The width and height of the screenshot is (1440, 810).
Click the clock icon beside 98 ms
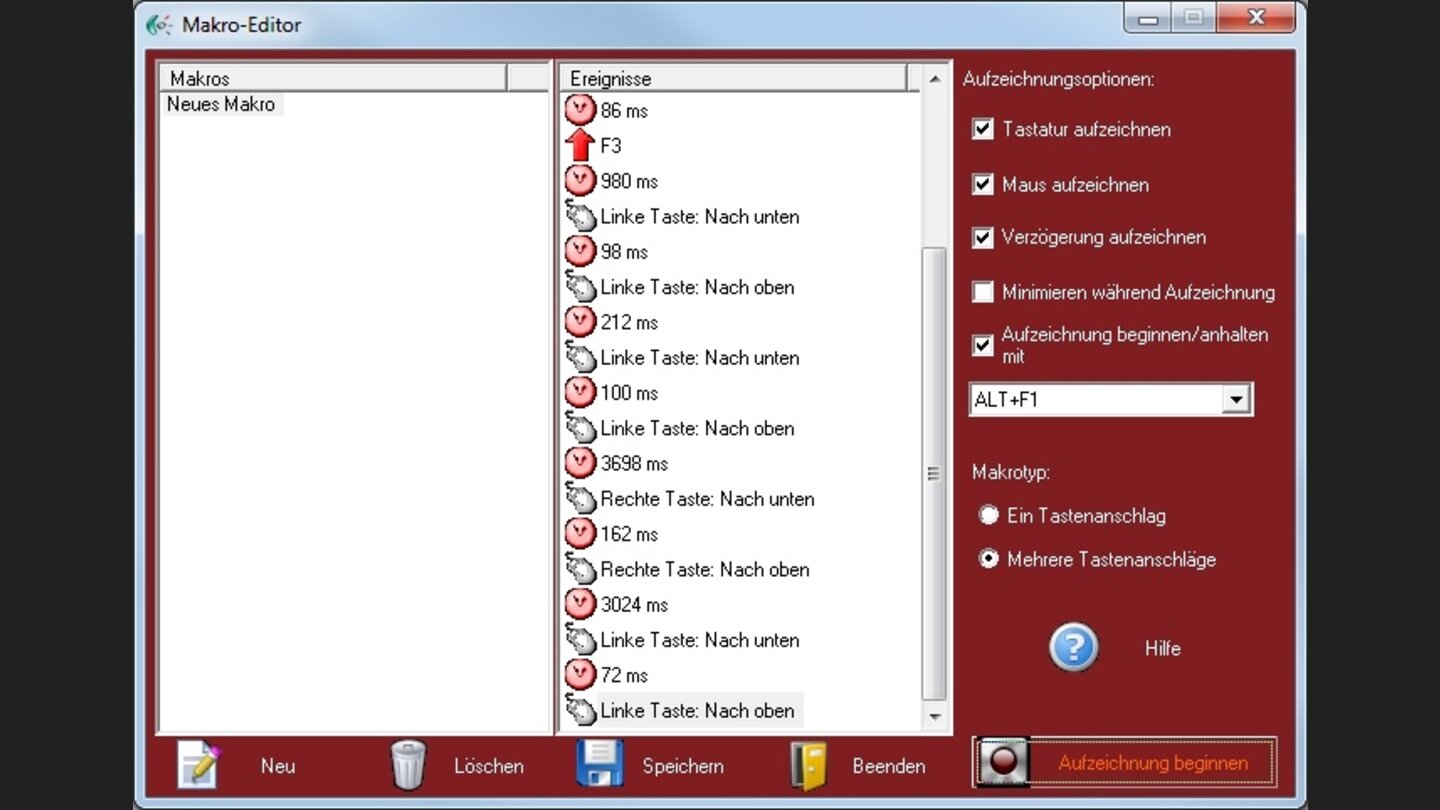[580, 251]
